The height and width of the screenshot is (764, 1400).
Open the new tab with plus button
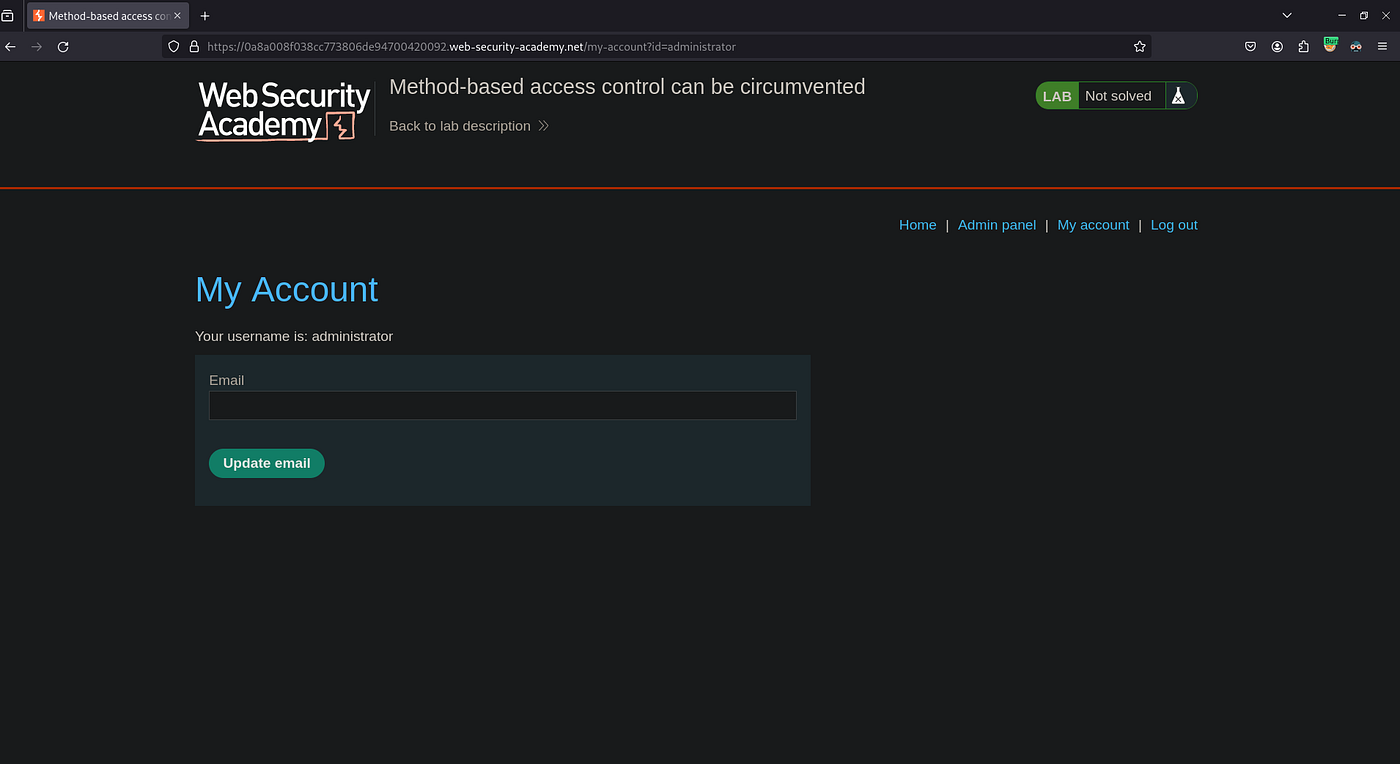click(204, 16)
